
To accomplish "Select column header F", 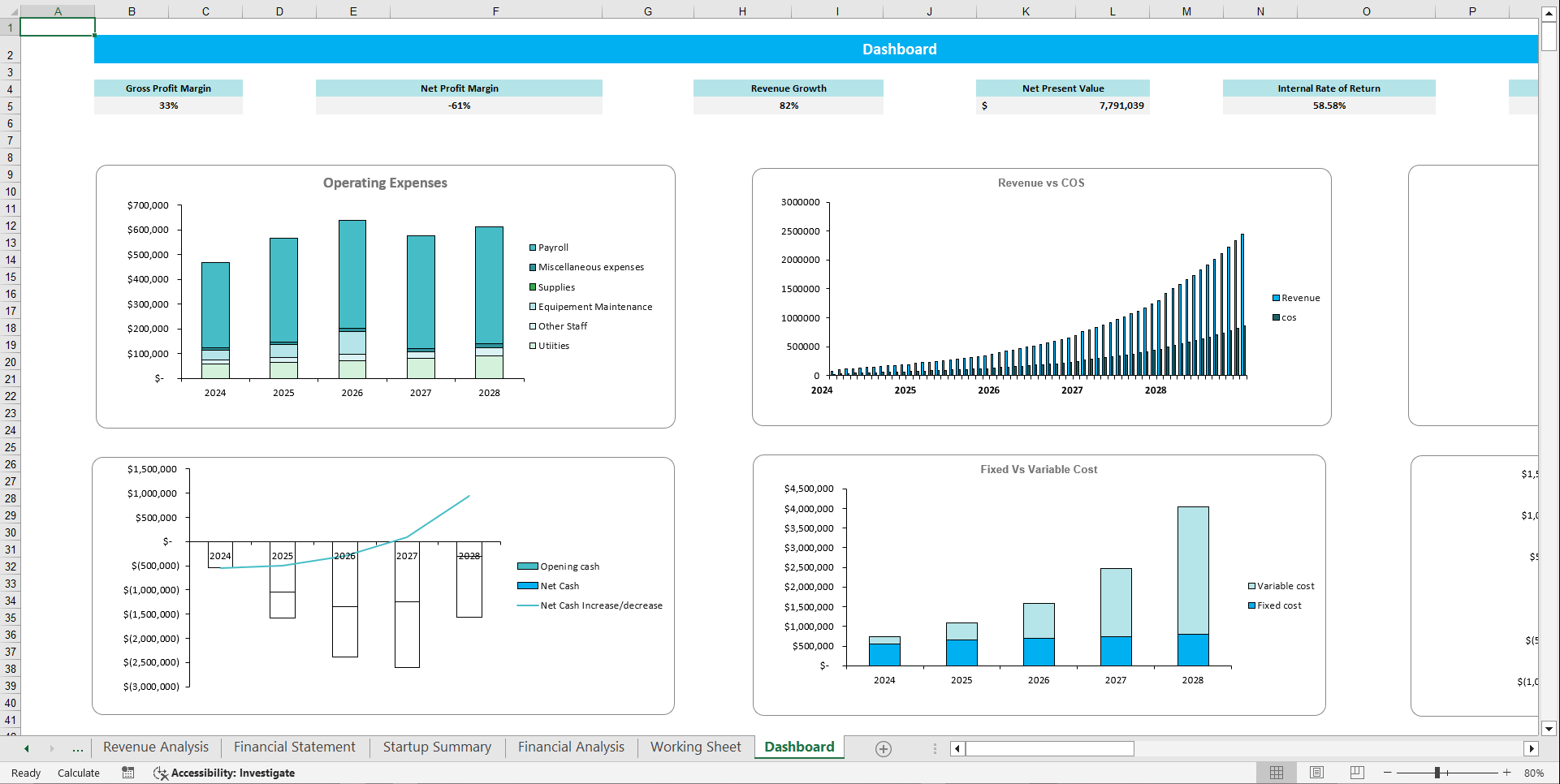I will click(x=495, y=11).
